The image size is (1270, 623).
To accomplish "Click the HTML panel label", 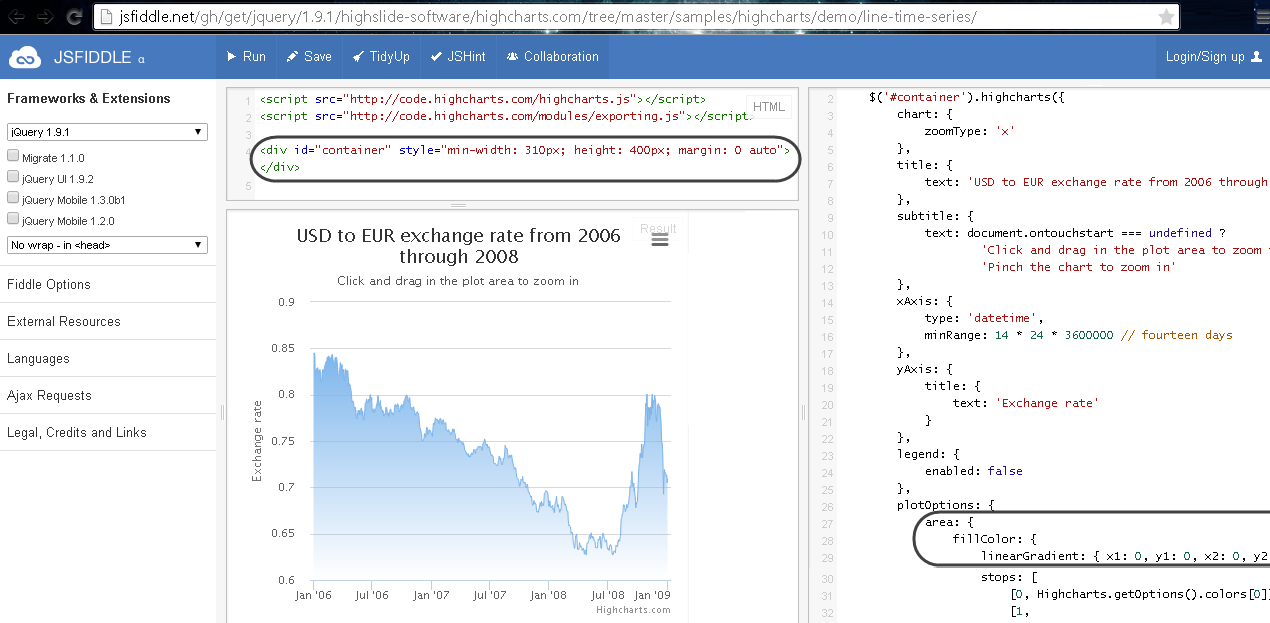I will coord(769,108).
